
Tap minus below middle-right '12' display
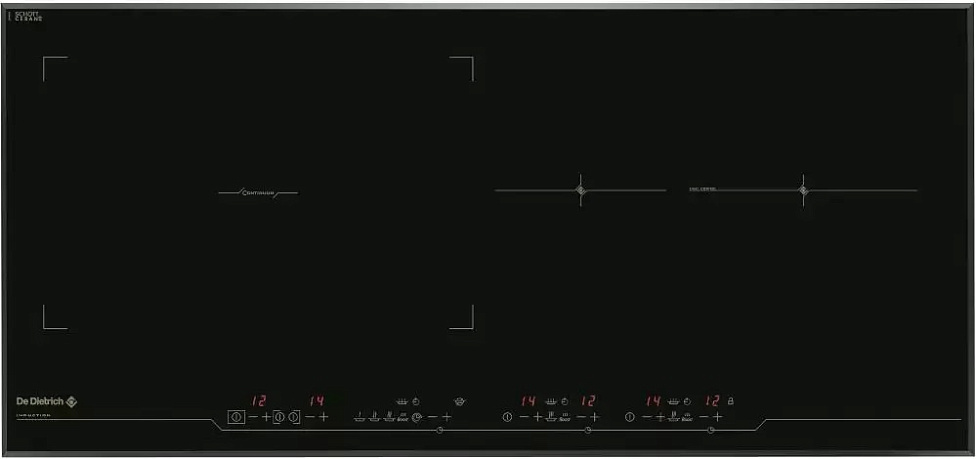point(581,417)
